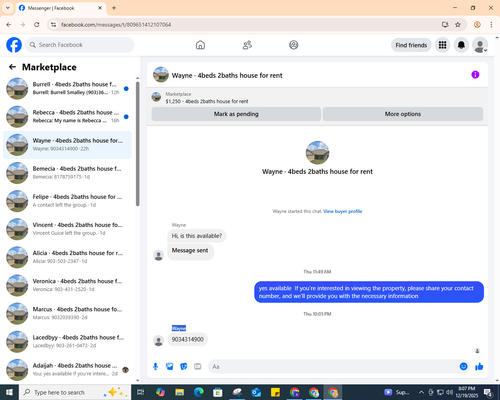Click the Find friends button
This screenshot has width=500, height=400.
coord(411,45)
